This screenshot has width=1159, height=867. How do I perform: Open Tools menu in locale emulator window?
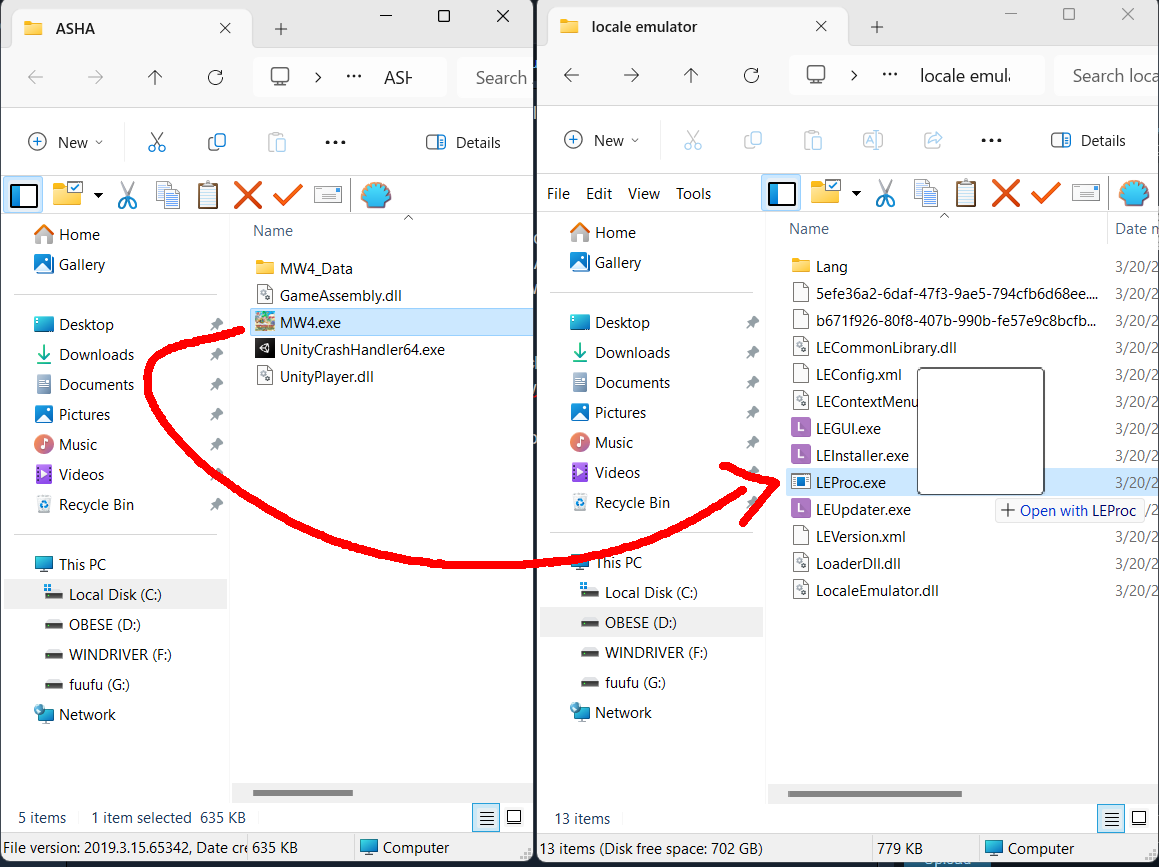(693, 194)
